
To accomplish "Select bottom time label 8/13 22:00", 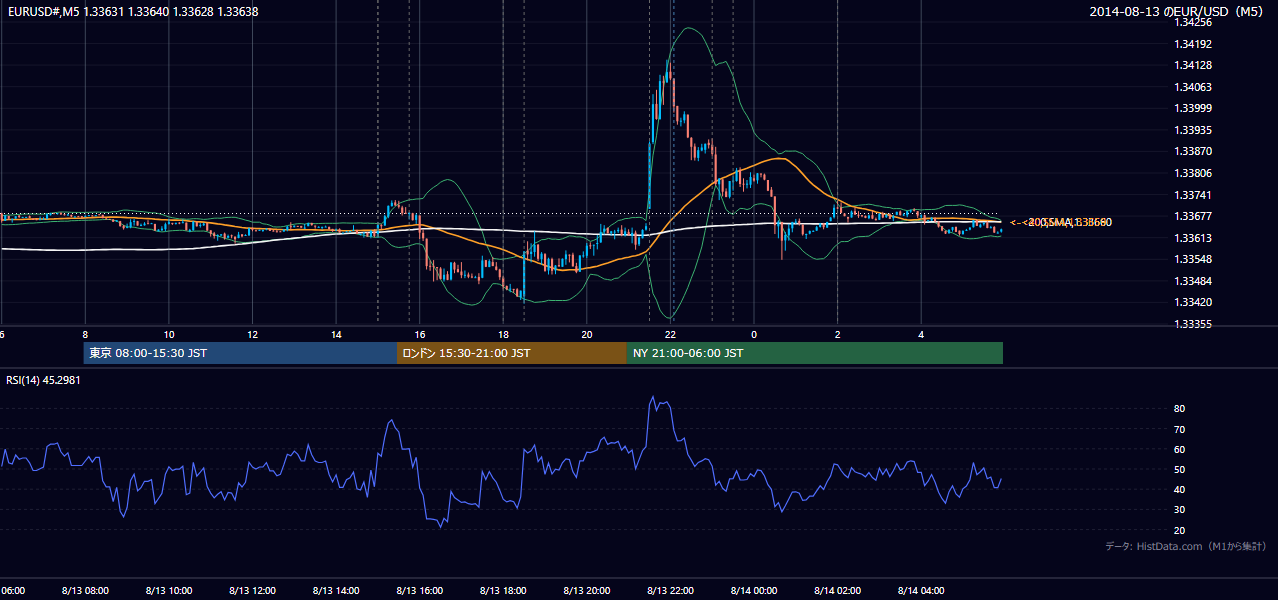I will (671, 590).
